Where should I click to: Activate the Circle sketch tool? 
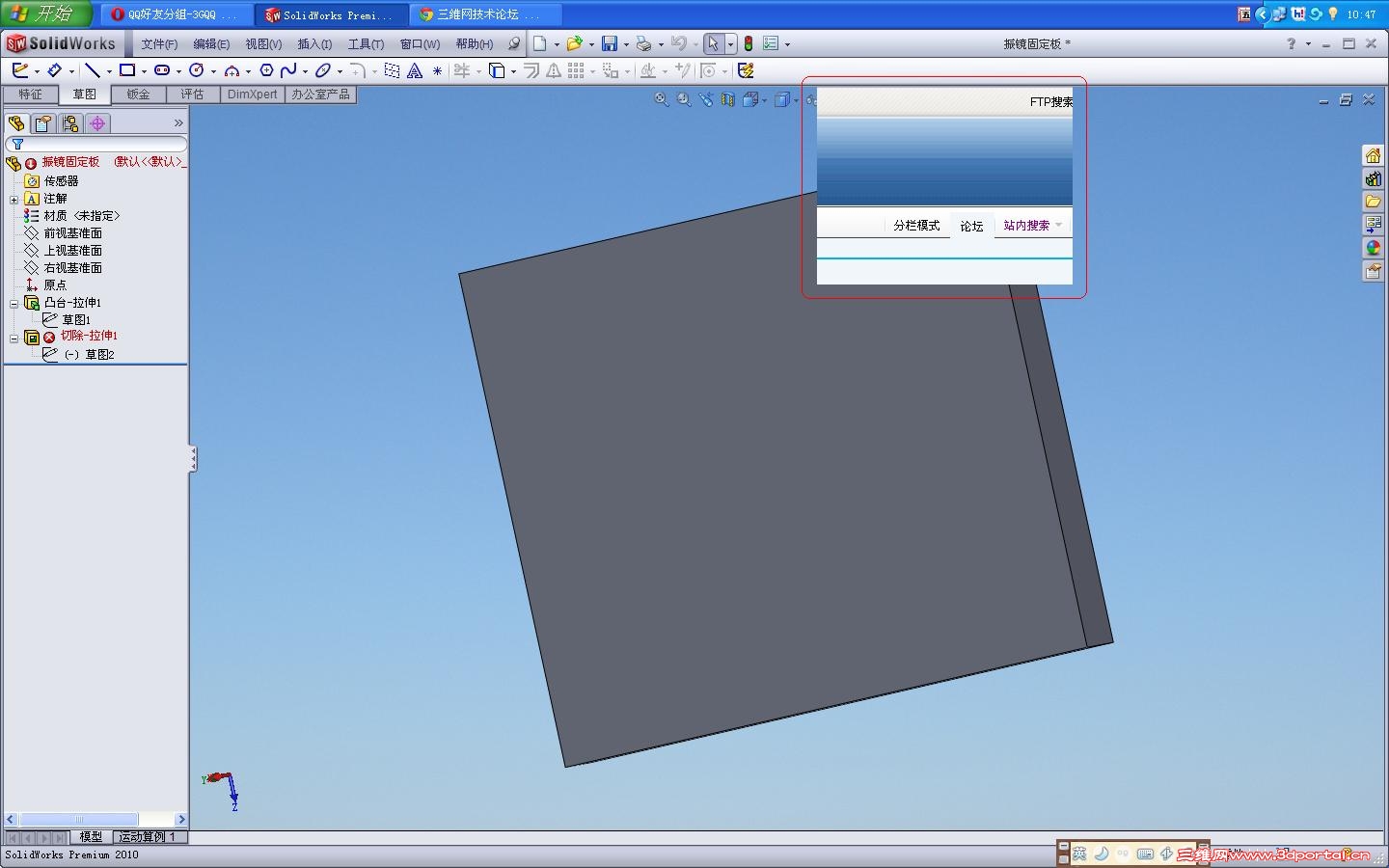coord(197,70)
